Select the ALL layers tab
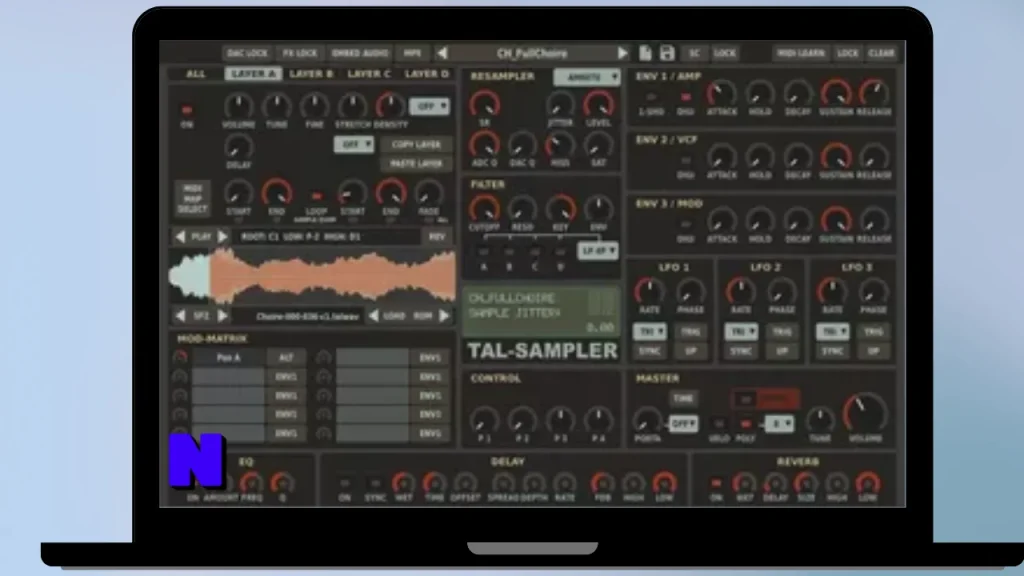This screenshot has width=1024, height=576. click(x=195, y=74)
